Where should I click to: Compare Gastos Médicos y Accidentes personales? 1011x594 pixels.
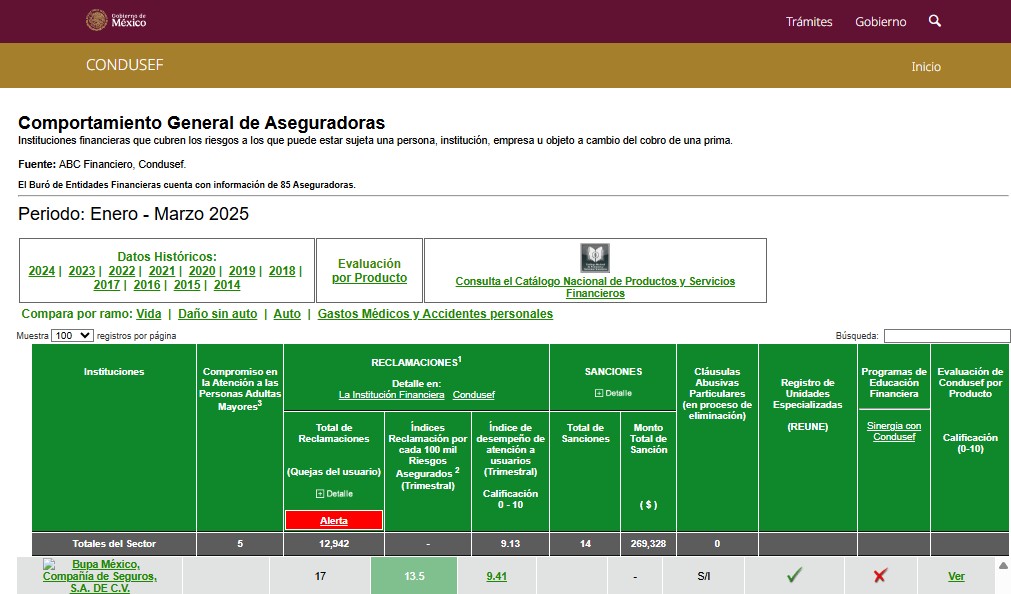coord(435,314)
